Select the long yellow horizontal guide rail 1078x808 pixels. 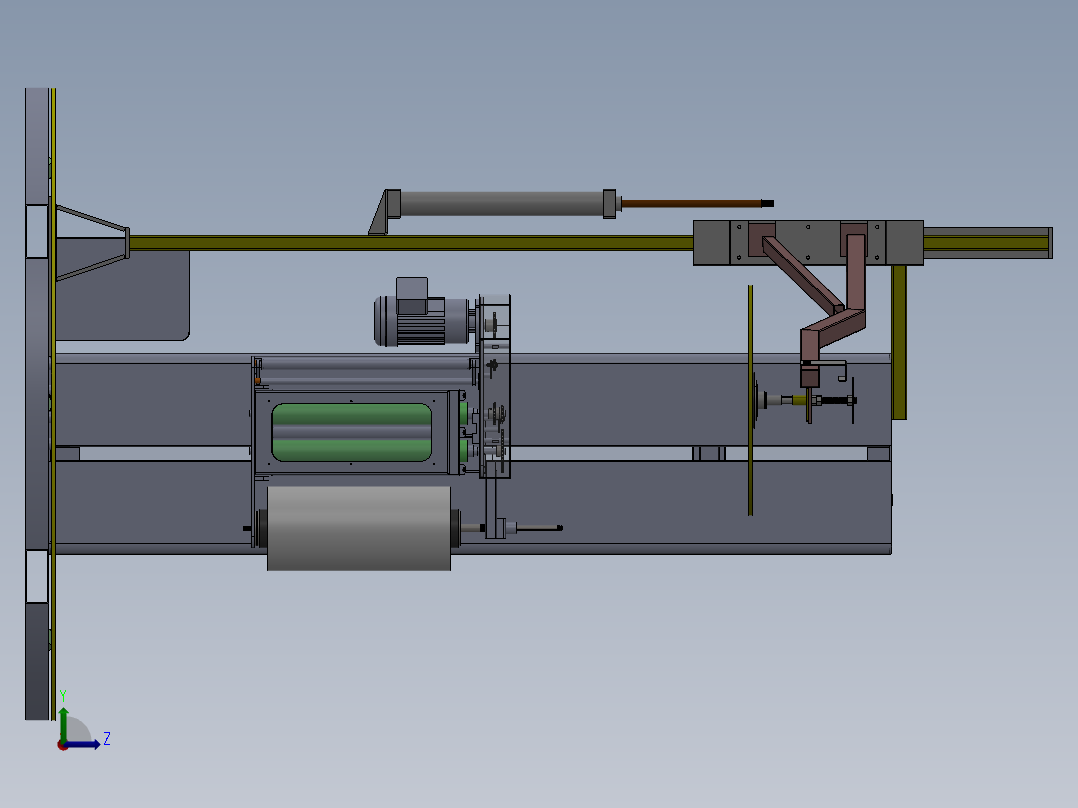pos(411,243)
